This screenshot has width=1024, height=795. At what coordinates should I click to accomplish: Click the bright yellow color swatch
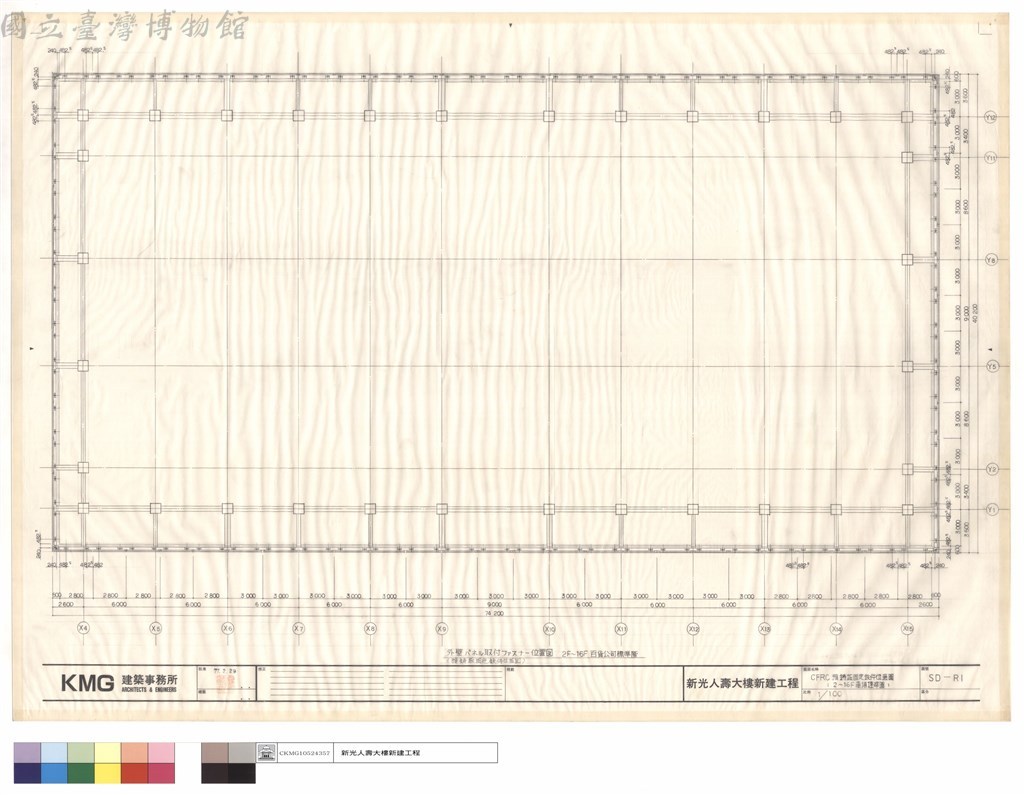pos(108,773)
